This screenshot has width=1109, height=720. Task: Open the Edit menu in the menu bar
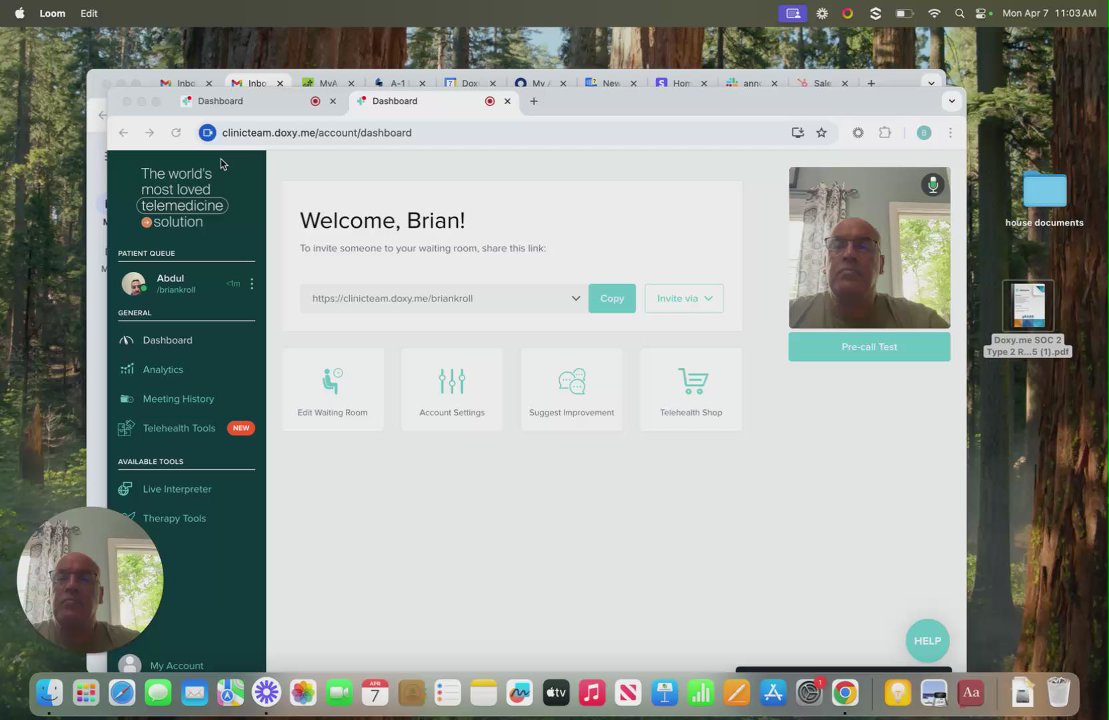pyautogui.click(x=89, y=13)
